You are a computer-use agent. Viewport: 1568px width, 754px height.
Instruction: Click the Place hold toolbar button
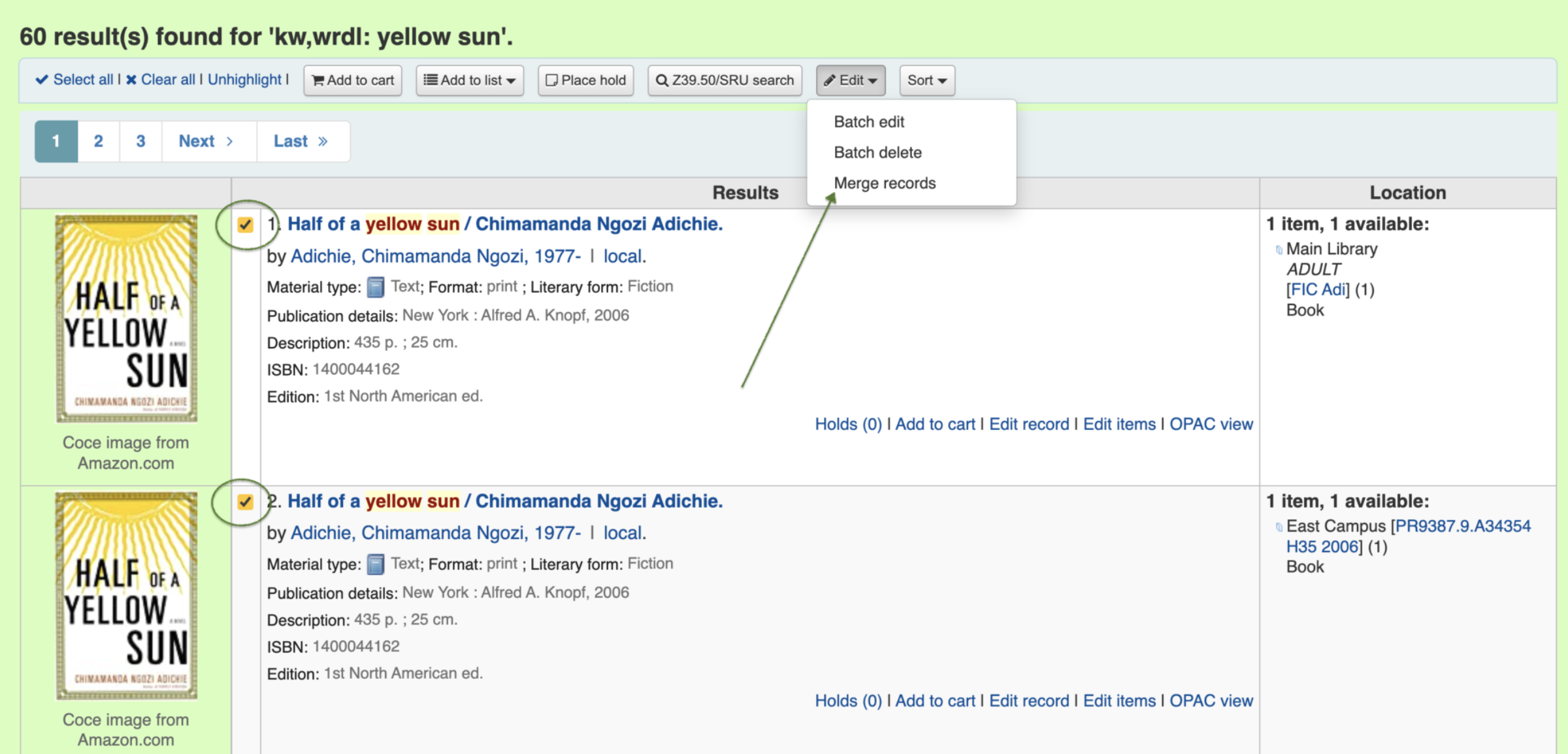click(x=585, y=80)
